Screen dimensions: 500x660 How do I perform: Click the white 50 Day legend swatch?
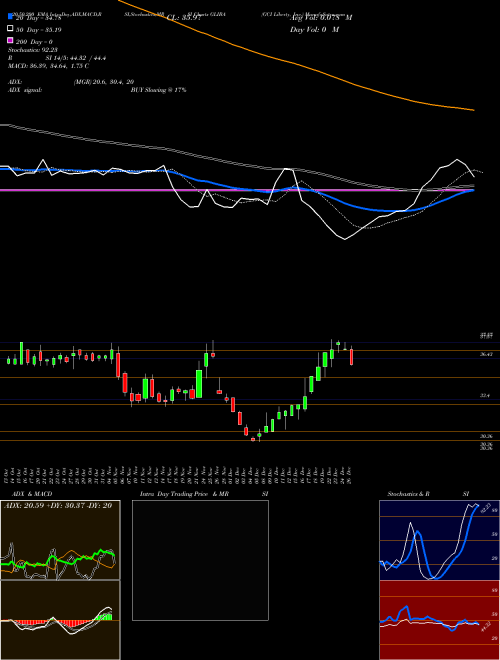10,29
